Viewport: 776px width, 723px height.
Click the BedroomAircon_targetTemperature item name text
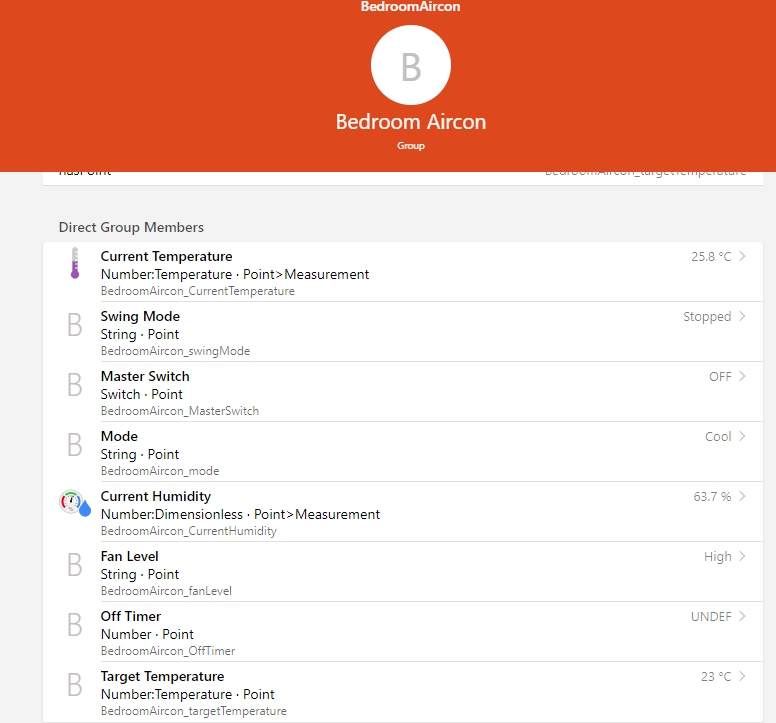(x=193, y=711)
